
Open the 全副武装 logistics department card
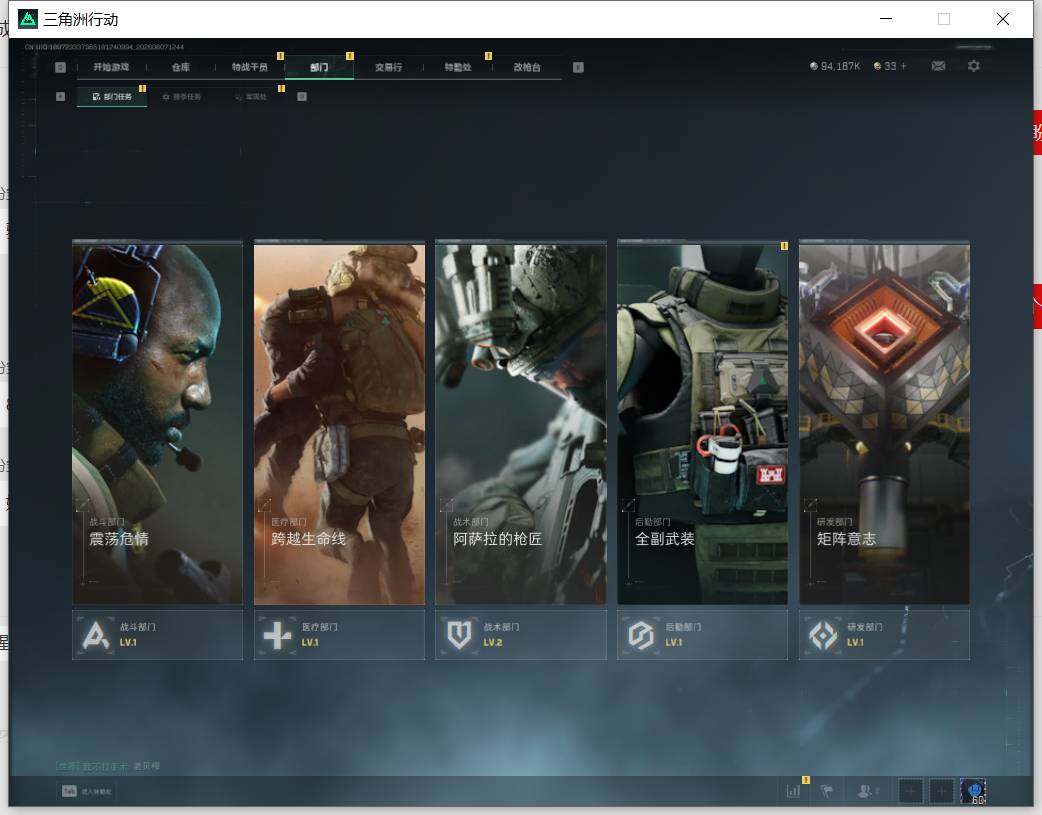(702, 424)
